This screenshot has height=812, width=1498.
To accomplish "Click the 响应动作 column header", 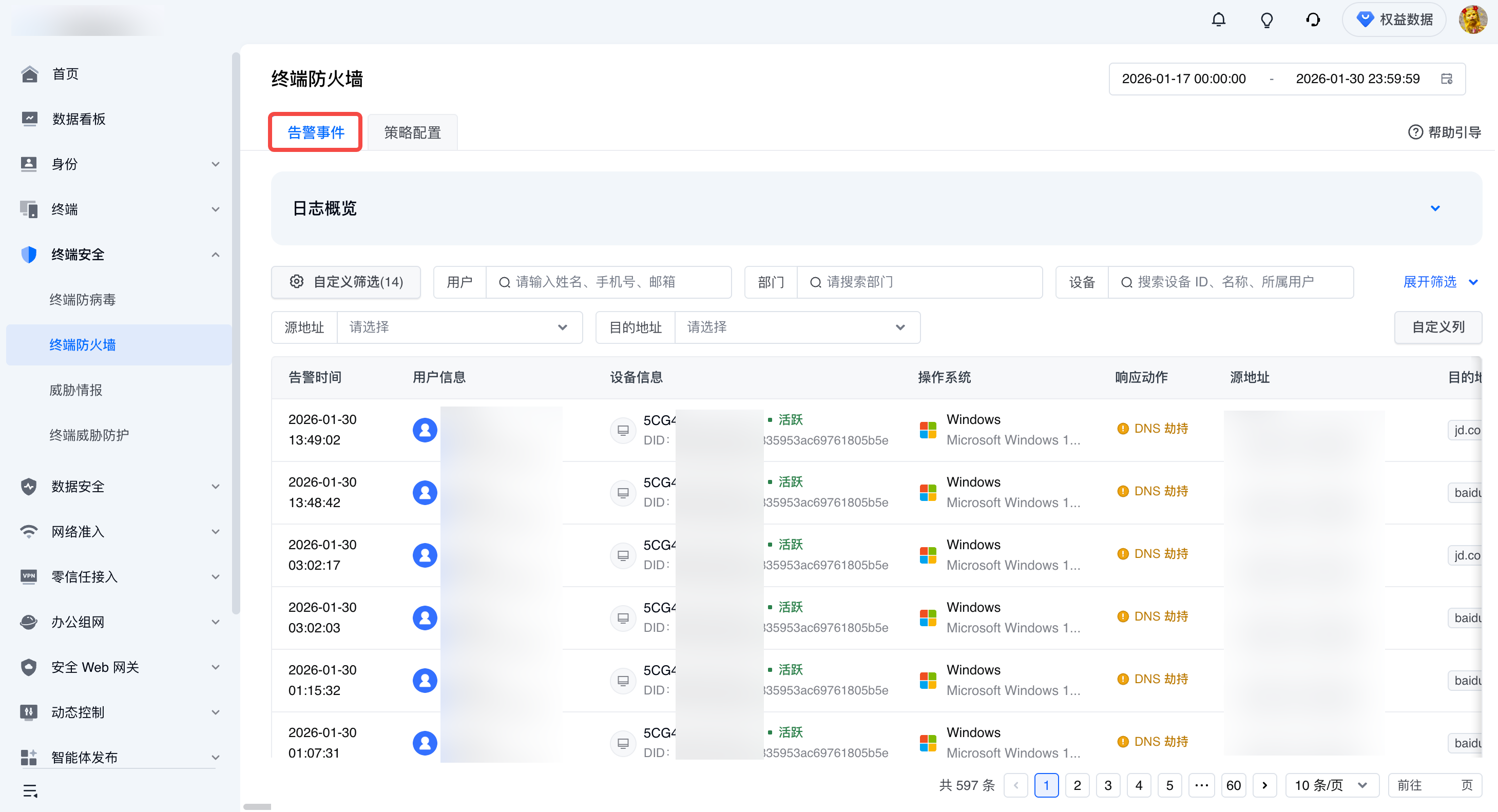I will [1141, 377].
